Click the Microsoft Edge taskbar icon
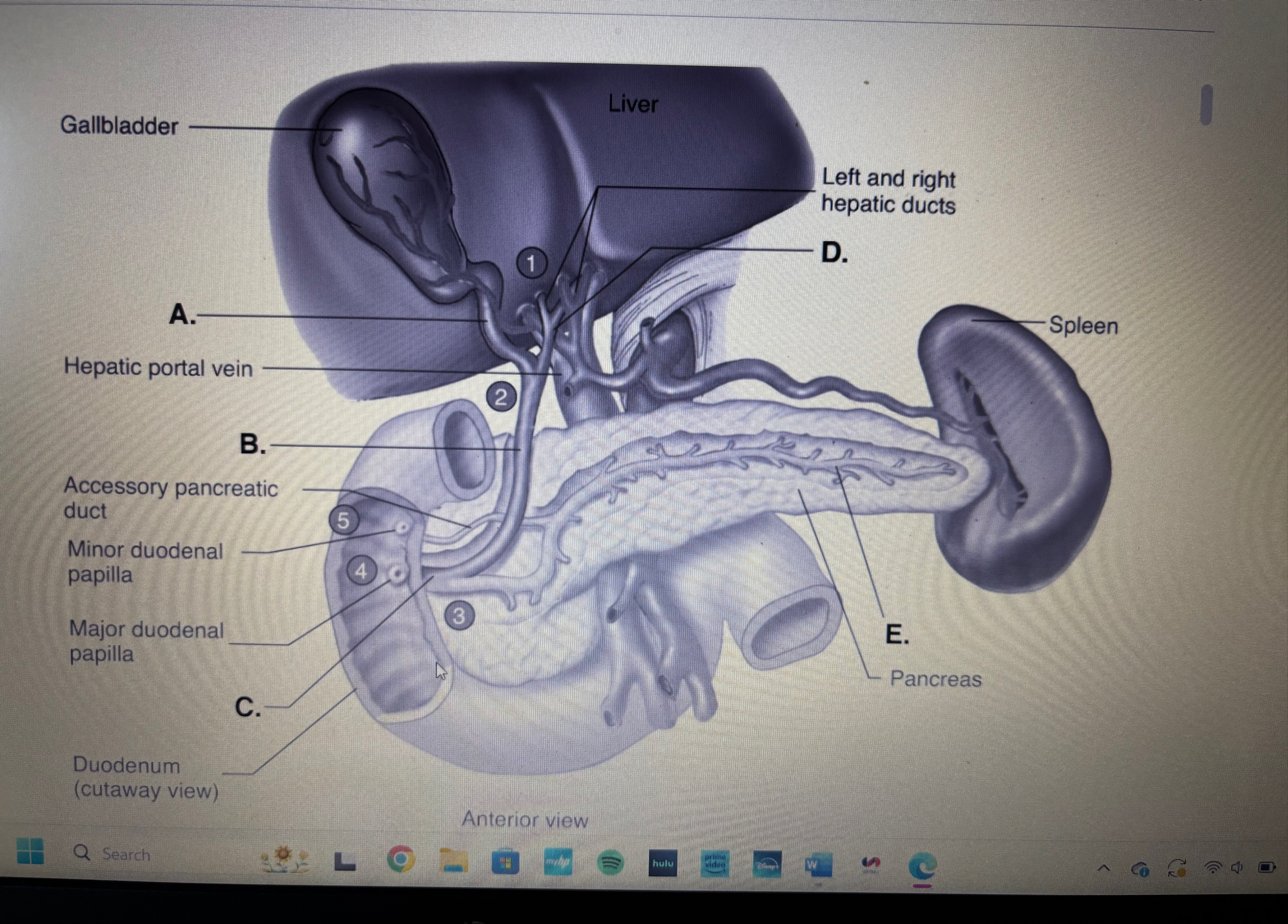The height and width of the screenshot is (924, 1288). point(922,867)
